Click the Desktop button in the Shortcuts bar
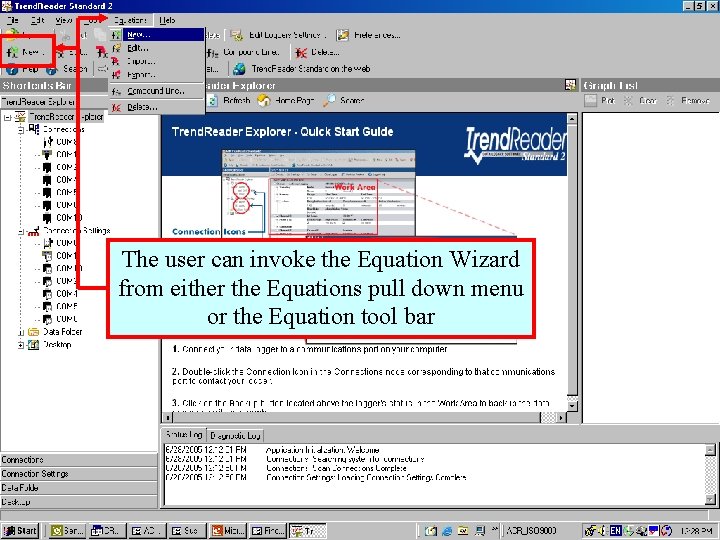 tap(79, 502)
